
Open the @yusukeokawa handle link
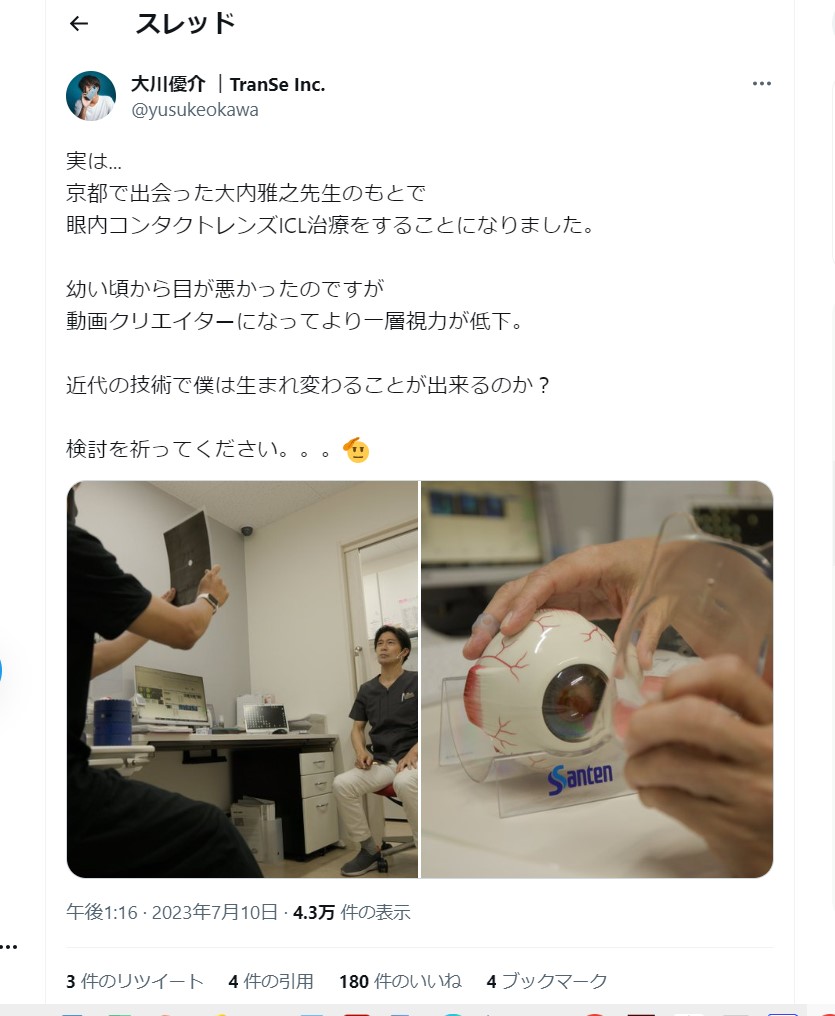click(x=195, y=110)
